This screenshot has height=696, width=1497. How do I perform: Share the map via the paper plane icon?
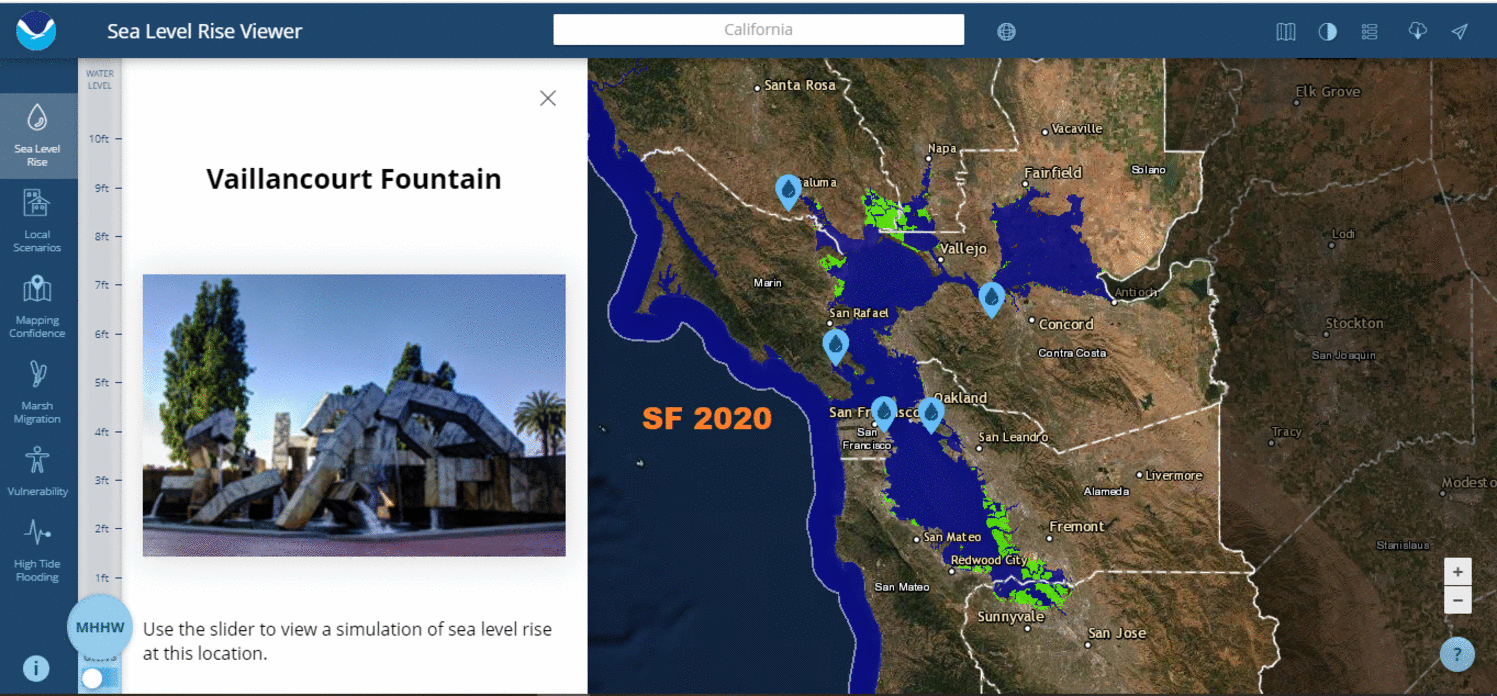1459,31
